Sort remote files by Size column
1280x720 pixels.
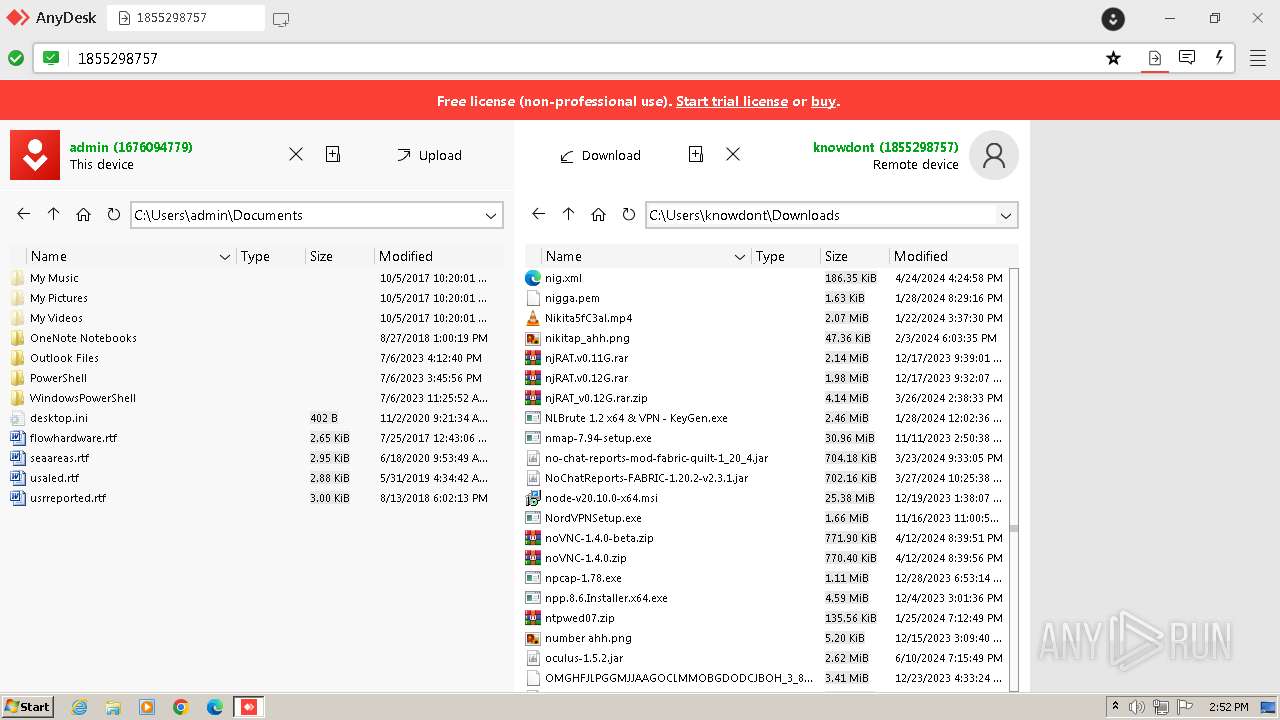point(837,256)
